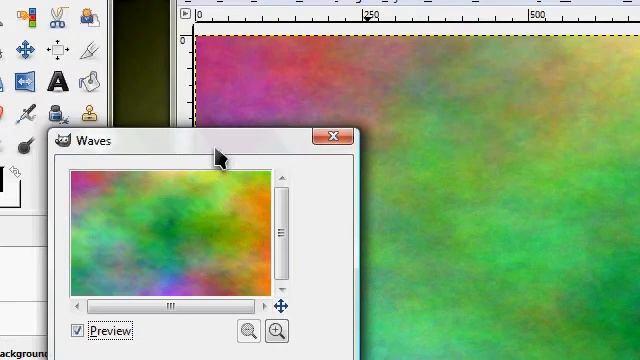
Task: Click the preview navigation cross icon
Action: (281, 306)
